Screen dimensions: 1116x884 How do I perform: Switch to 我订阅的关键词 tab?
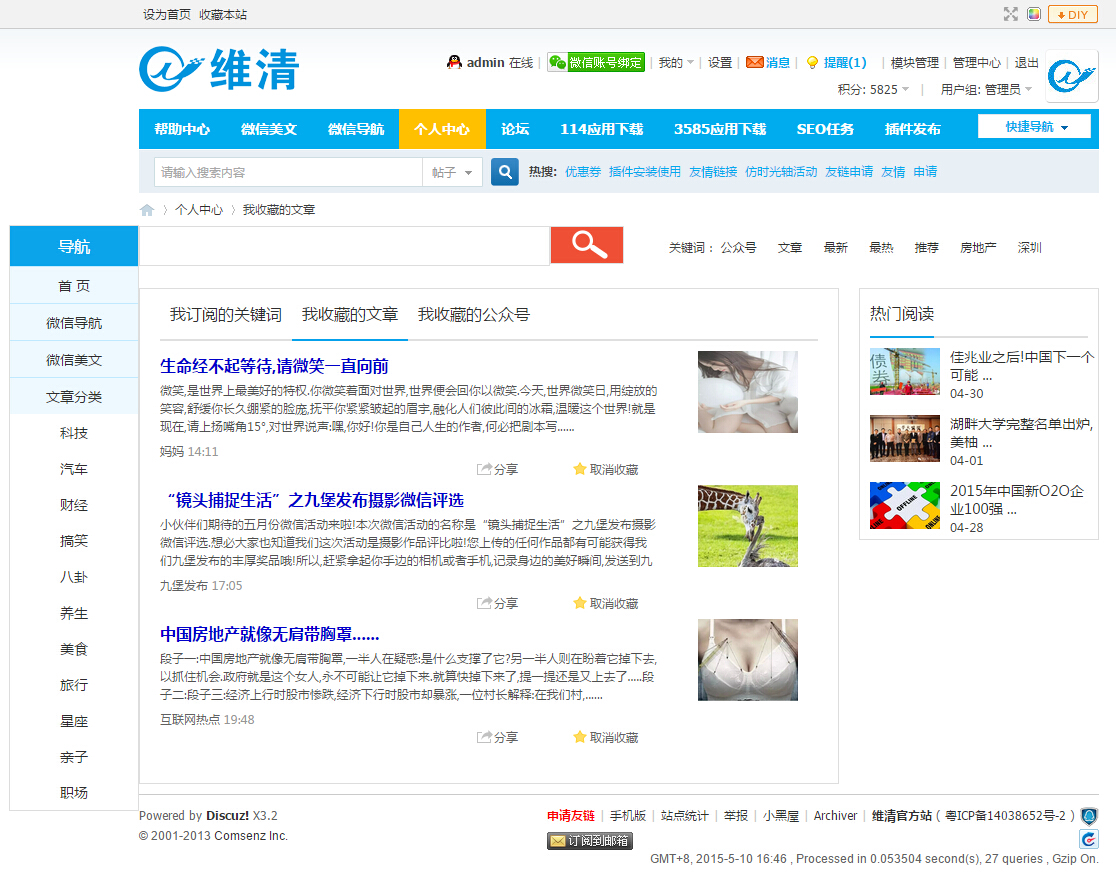click(226, 315)
